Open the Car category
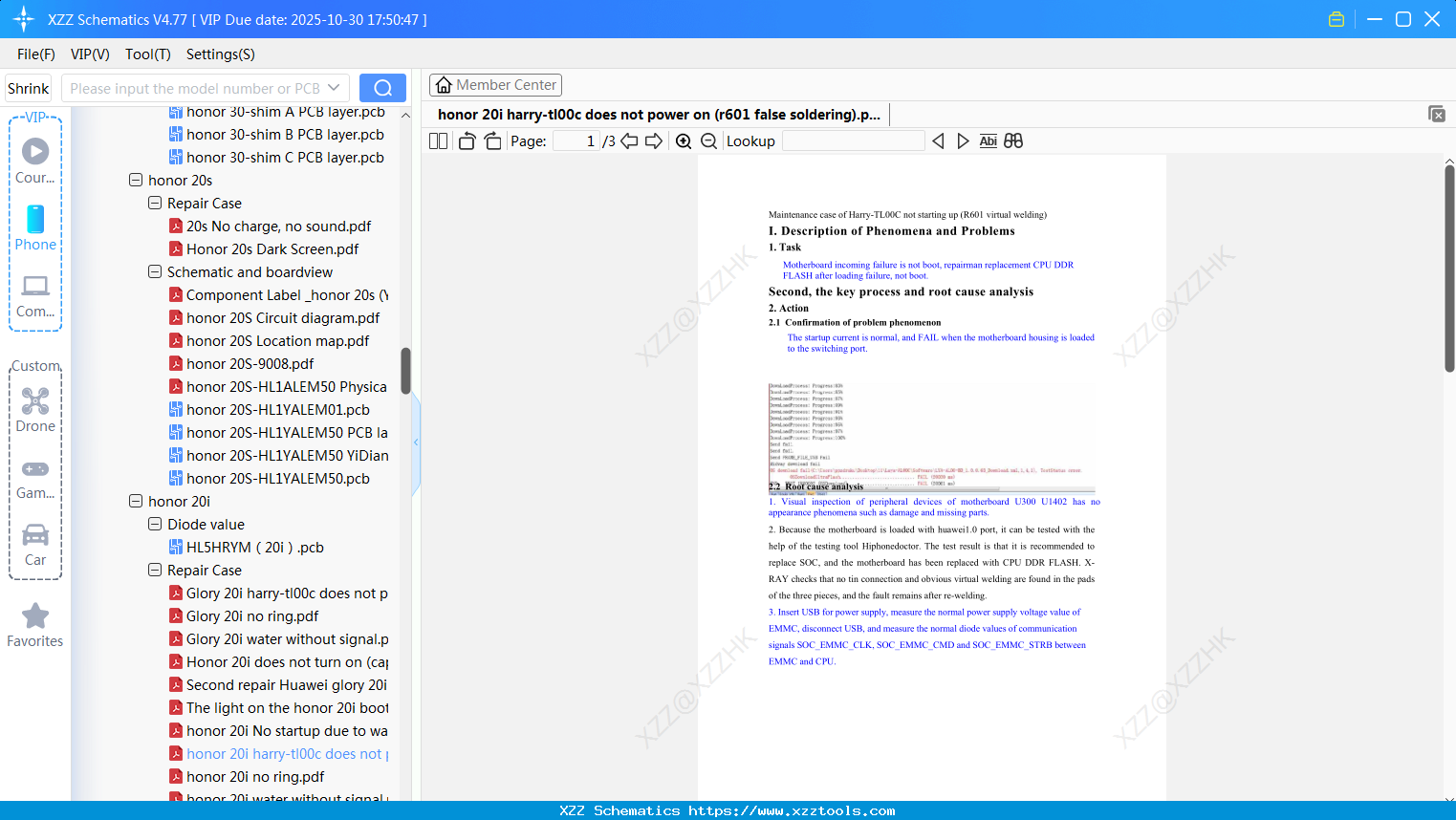The width and height of the screenshot is (1456, 820). 35,545
